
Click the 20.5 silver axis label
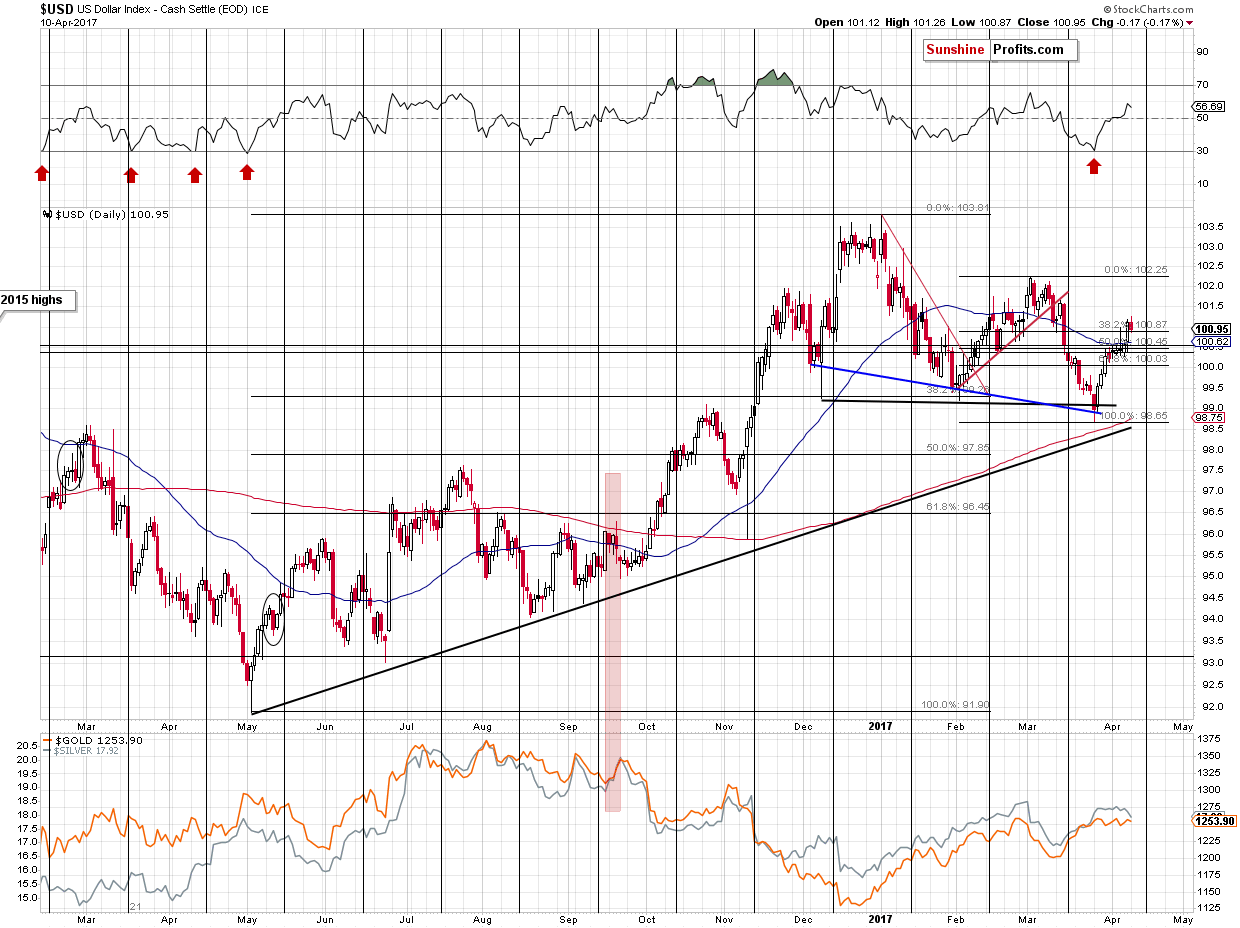click(x=27, y=745)
